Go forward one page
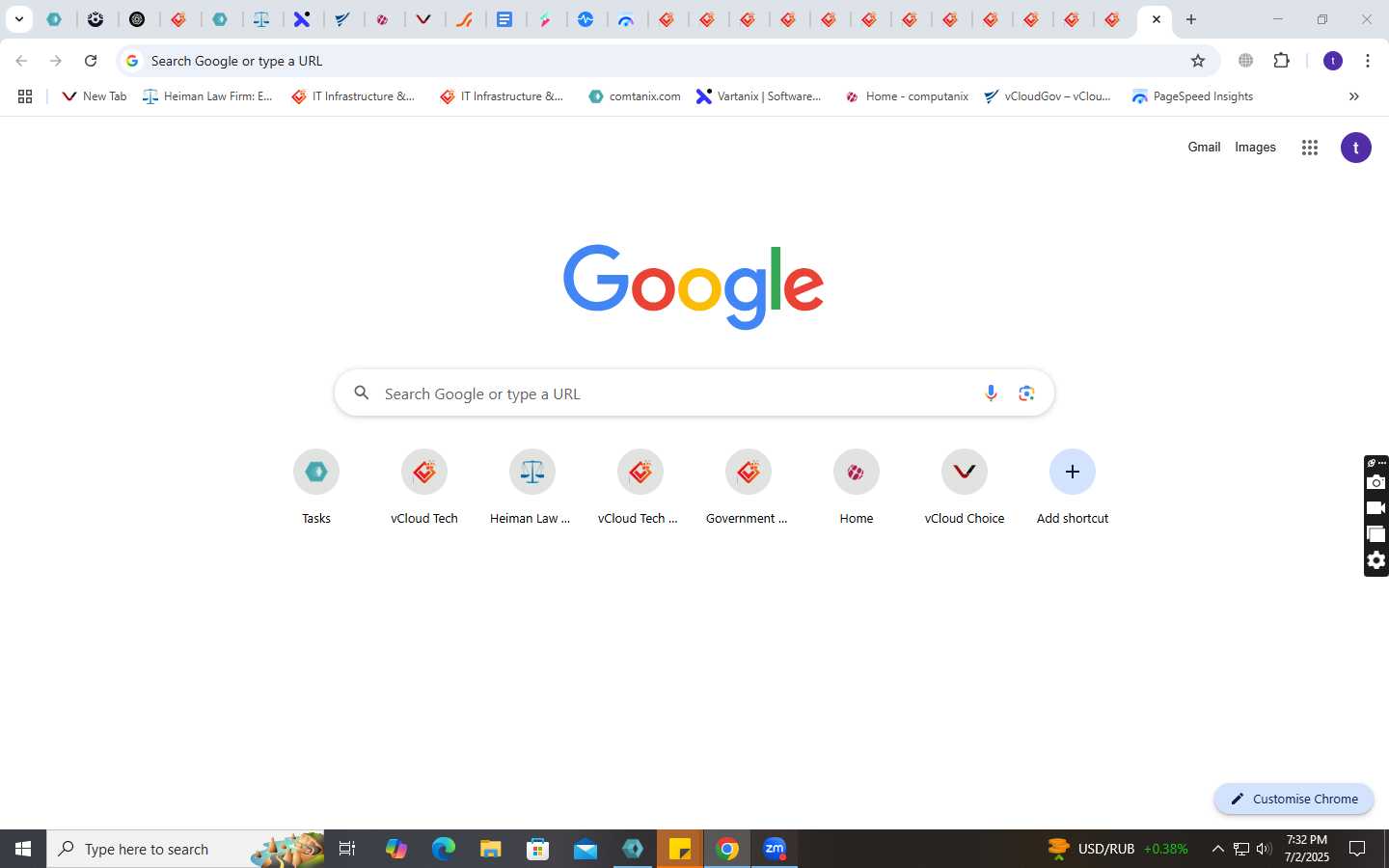 (56, 61)
